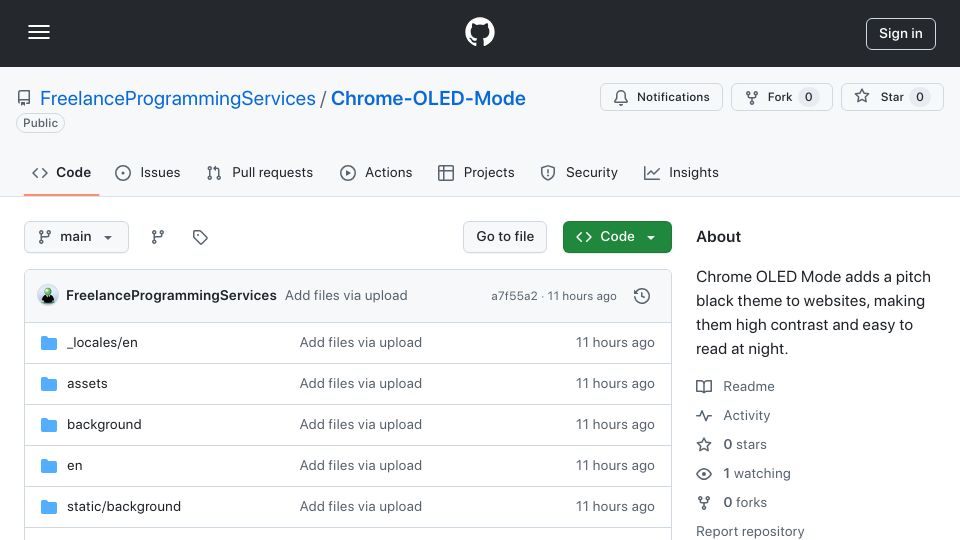
Task: Click folder icon beside en
Action: pos(49,466)
